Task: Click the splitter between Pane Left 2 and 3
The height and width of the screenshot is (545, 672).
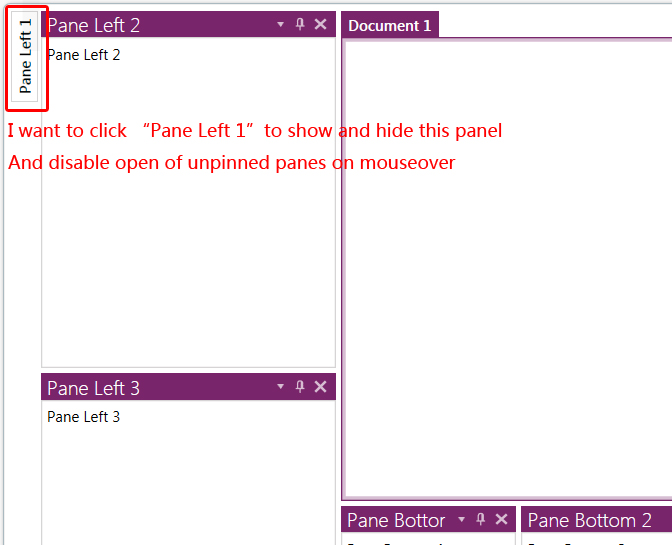Action: pyautogui.click(x=188, y=370)
